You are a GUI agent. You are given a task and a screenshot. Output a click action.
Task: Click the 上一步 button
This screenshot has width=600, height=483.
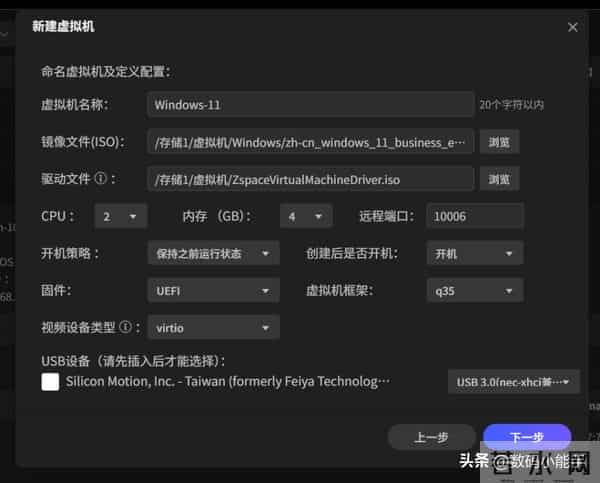click(x=432, y=437)
